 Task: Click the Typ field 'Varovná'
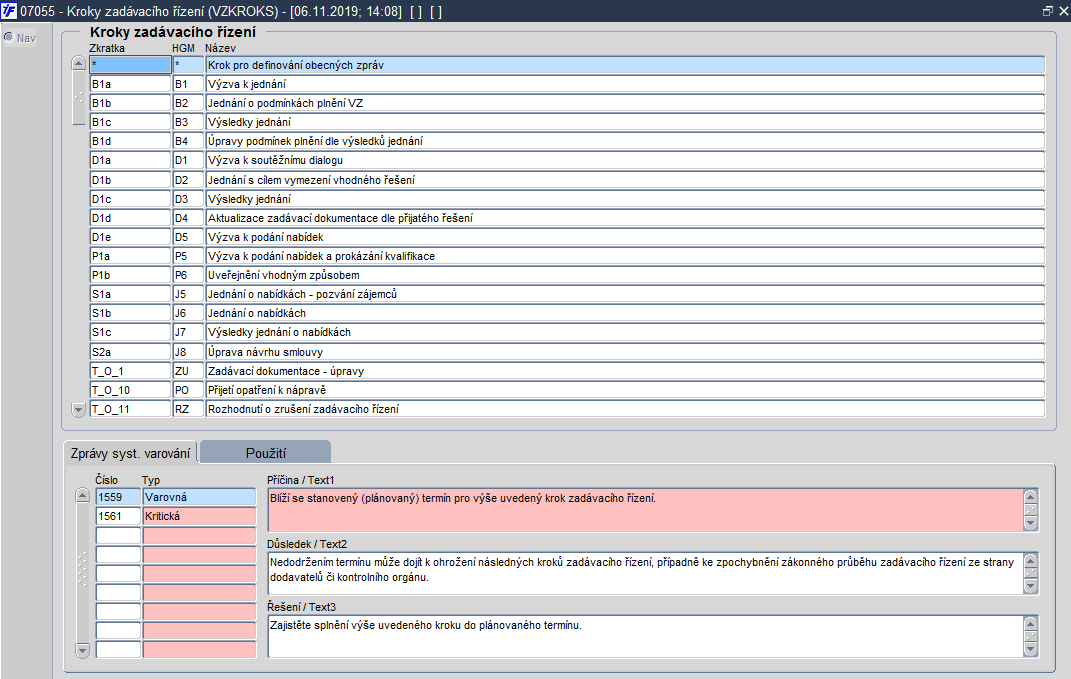click(199, 497)
